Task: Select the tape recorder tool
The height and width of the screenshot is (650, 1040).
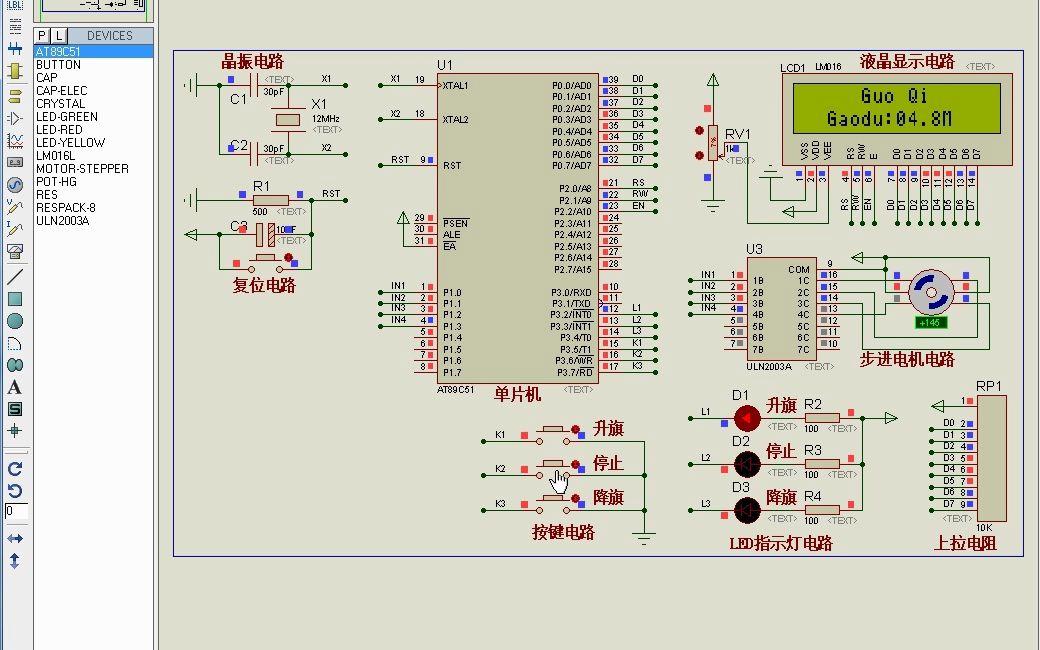Action: pos(15,162)
